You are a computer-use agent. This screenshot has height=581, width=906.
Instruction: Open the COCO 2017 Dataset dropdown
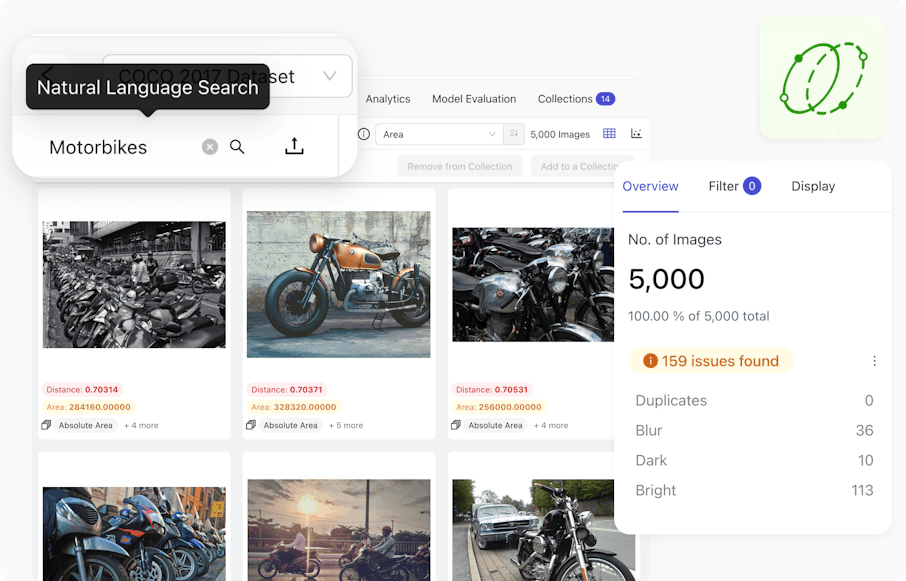pos(228,76)
